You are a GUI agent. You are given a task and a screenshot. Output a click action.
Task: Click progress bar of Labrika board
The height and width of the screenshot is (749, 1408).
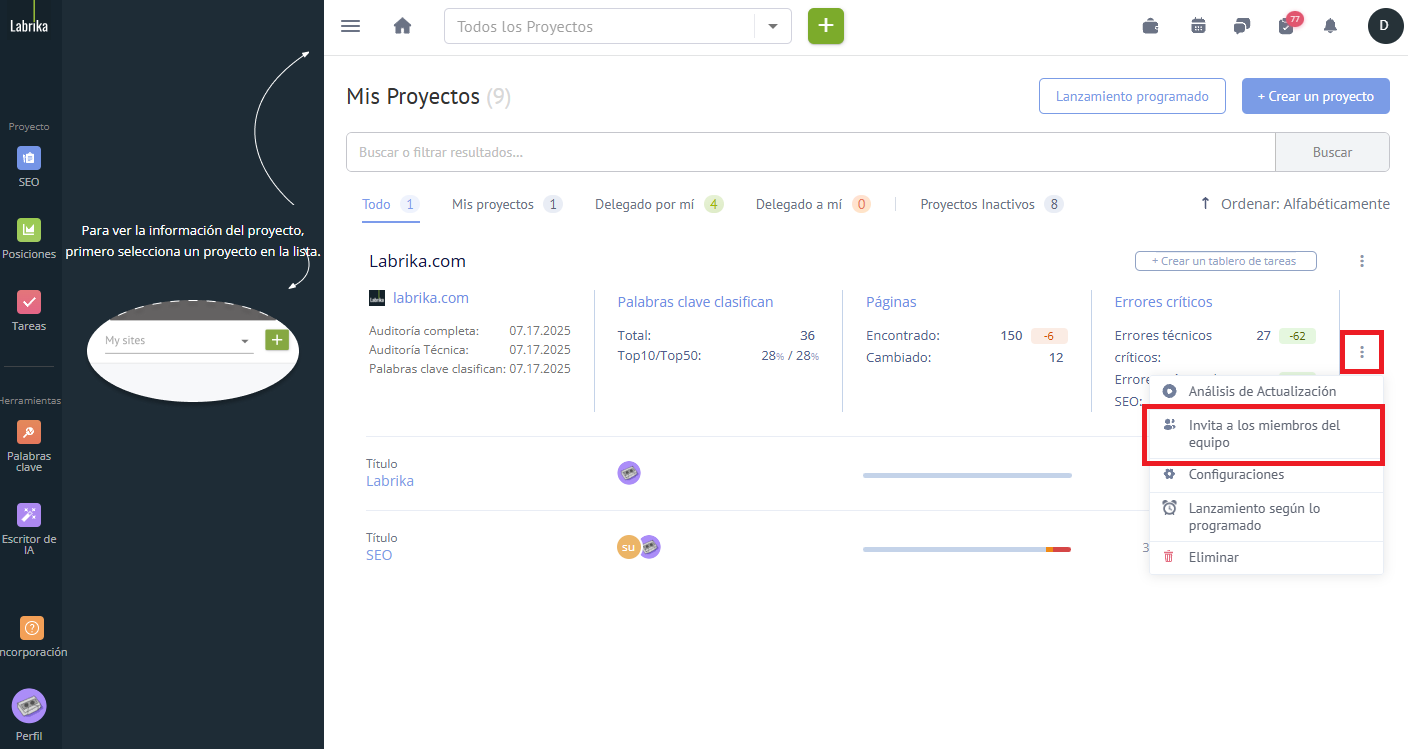(x=967, y=475)
